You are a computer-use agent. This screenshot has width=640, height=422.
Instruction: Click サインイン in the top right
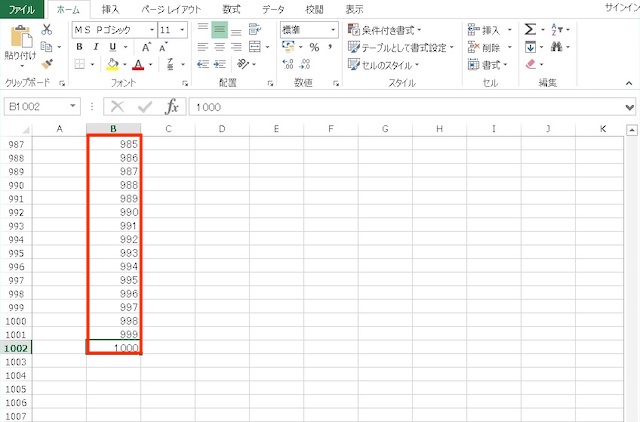tap(620, 8)
